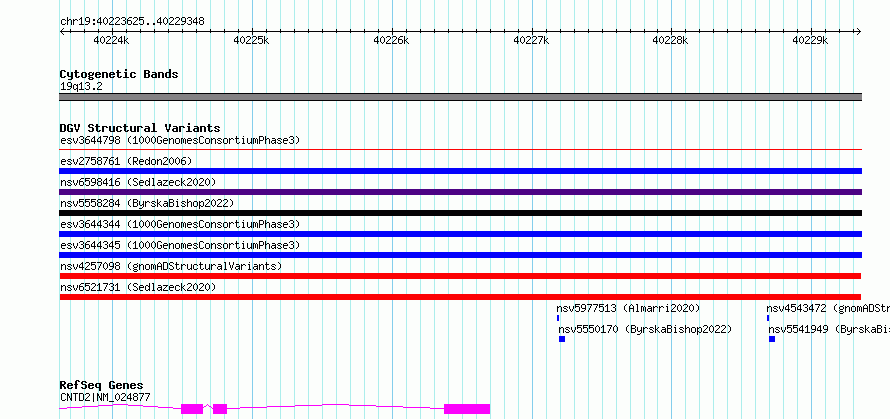Open the nsv6521731 (Sedlazeck2020) label
This screenshot has width=890, height=419.
tap(137, 287)
